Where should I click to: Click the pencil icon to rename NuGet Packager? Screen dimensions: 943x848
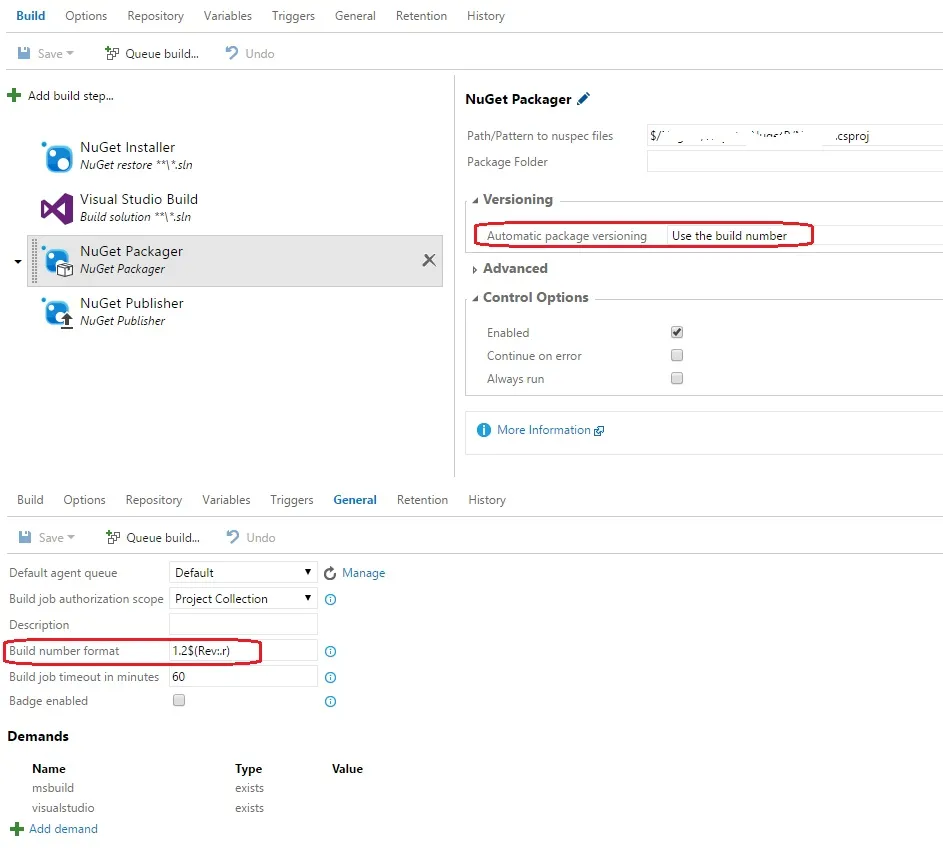(583, 99)
